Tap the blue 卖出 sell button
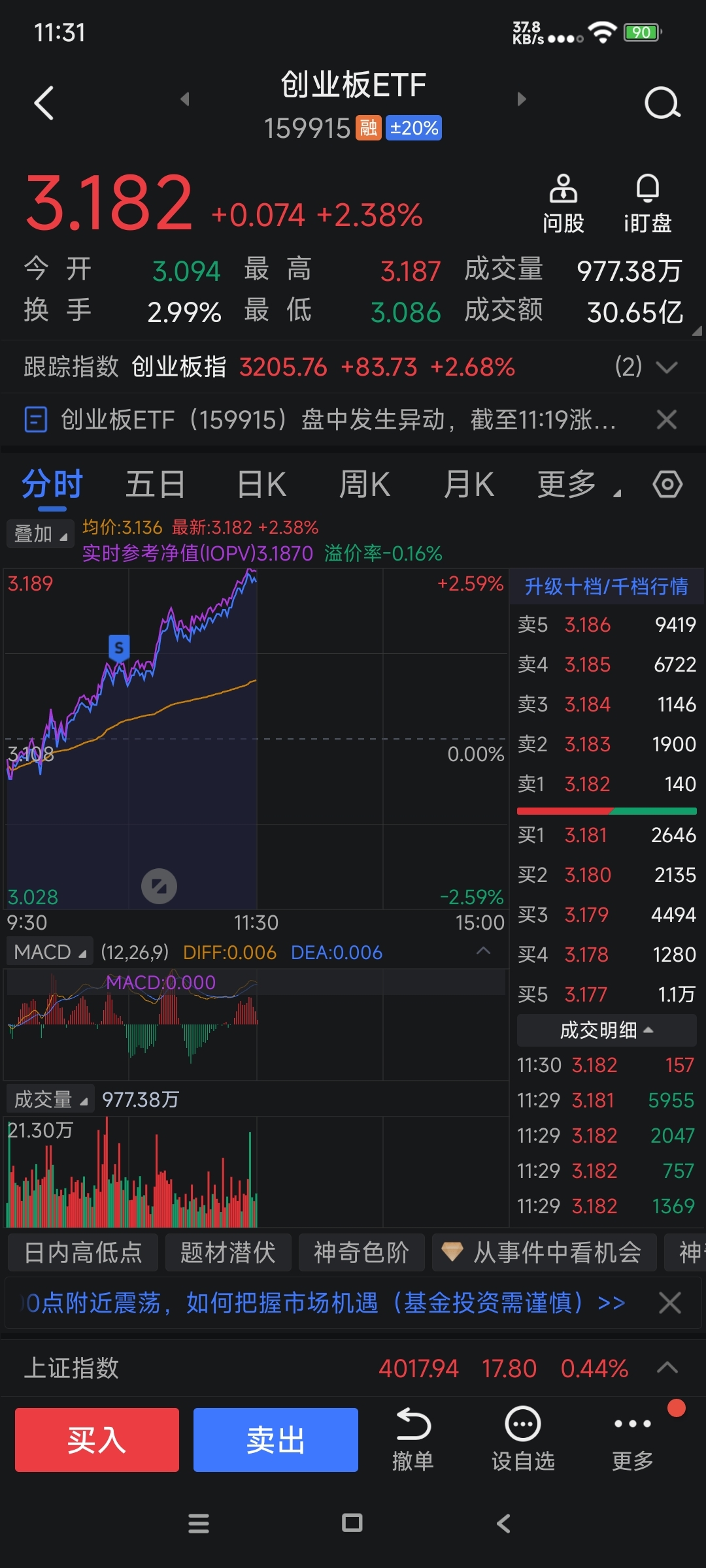This screenshot has height=1568, width=706. [x=276, y=1440]
